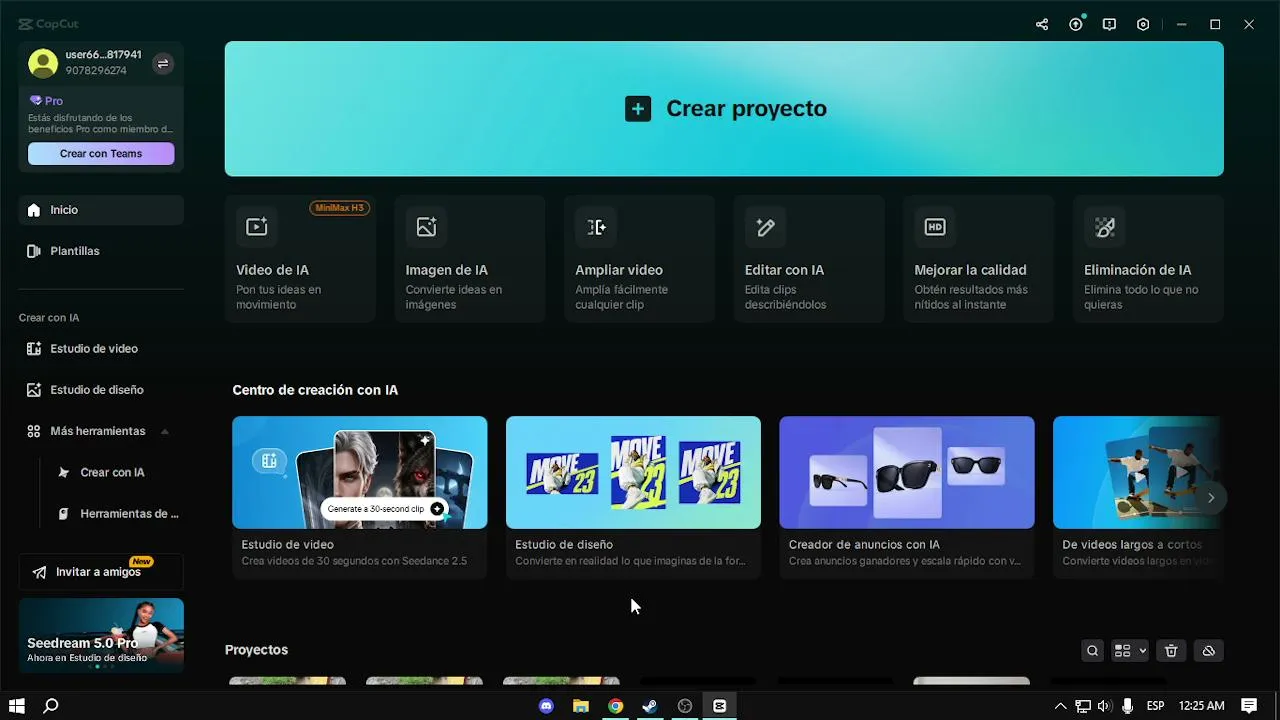This screenshot has width=1280, height=720.
Task: Click the CapCut icon in the taskbar
Action: tap(719, 706)
